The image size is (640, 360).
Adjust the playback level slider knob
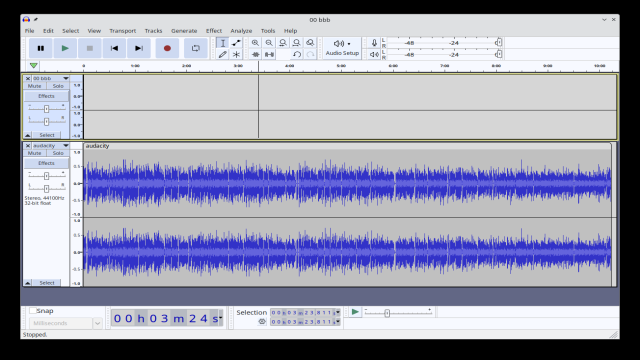pos(498,54)
